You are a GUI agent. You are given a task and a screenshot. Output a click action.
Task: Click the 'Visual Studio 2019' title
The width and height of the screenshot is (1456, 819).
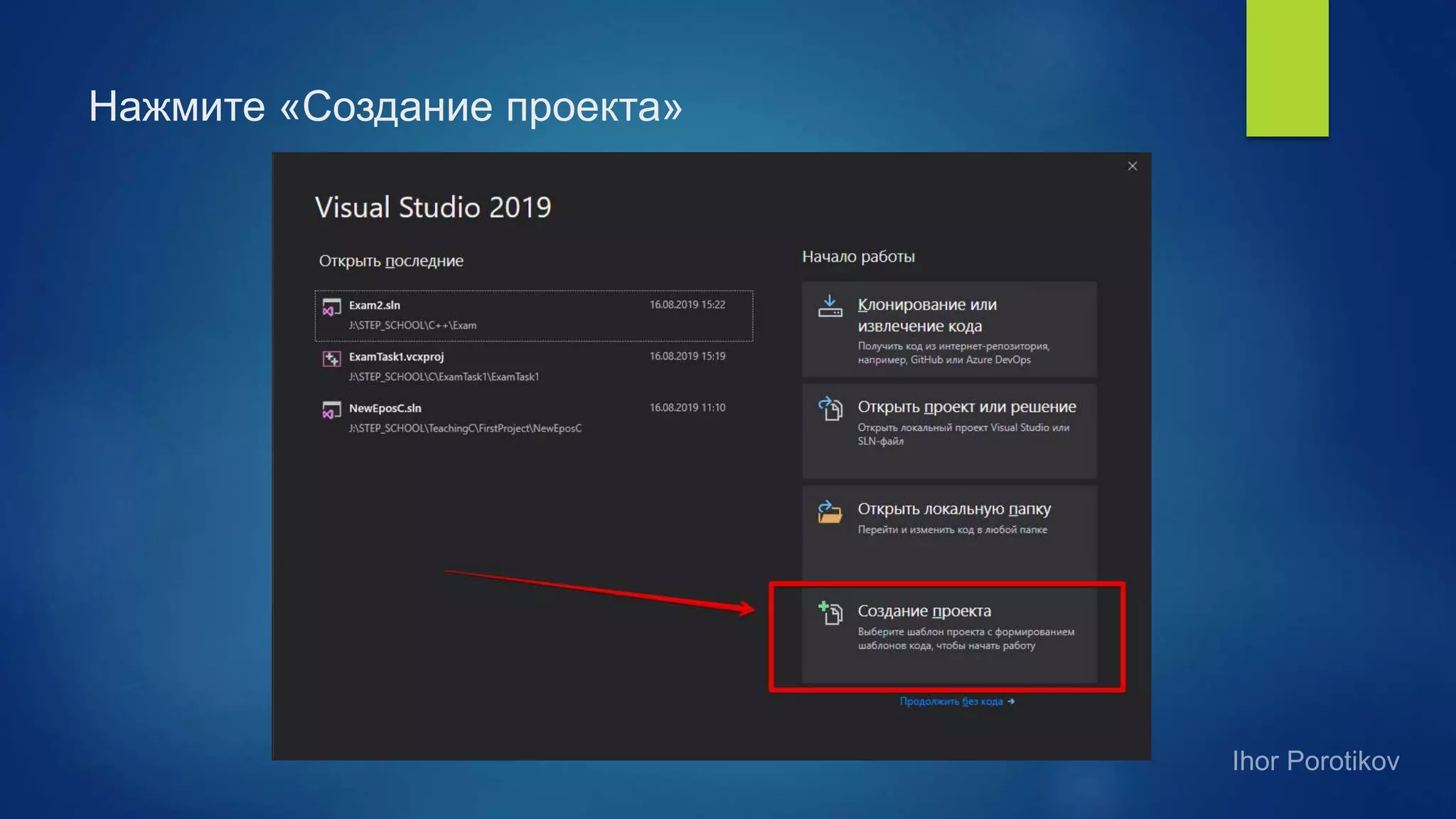pos(433,208)
